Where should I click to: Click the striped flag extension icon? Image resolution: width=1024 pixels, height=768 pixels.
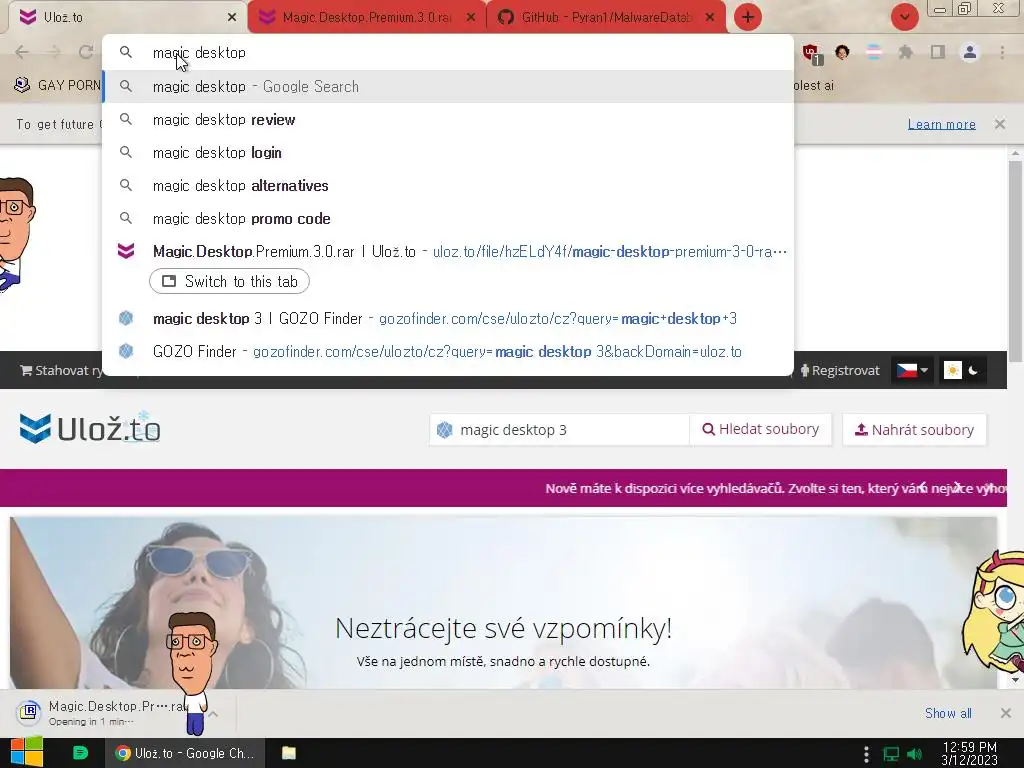pos(874,52)
